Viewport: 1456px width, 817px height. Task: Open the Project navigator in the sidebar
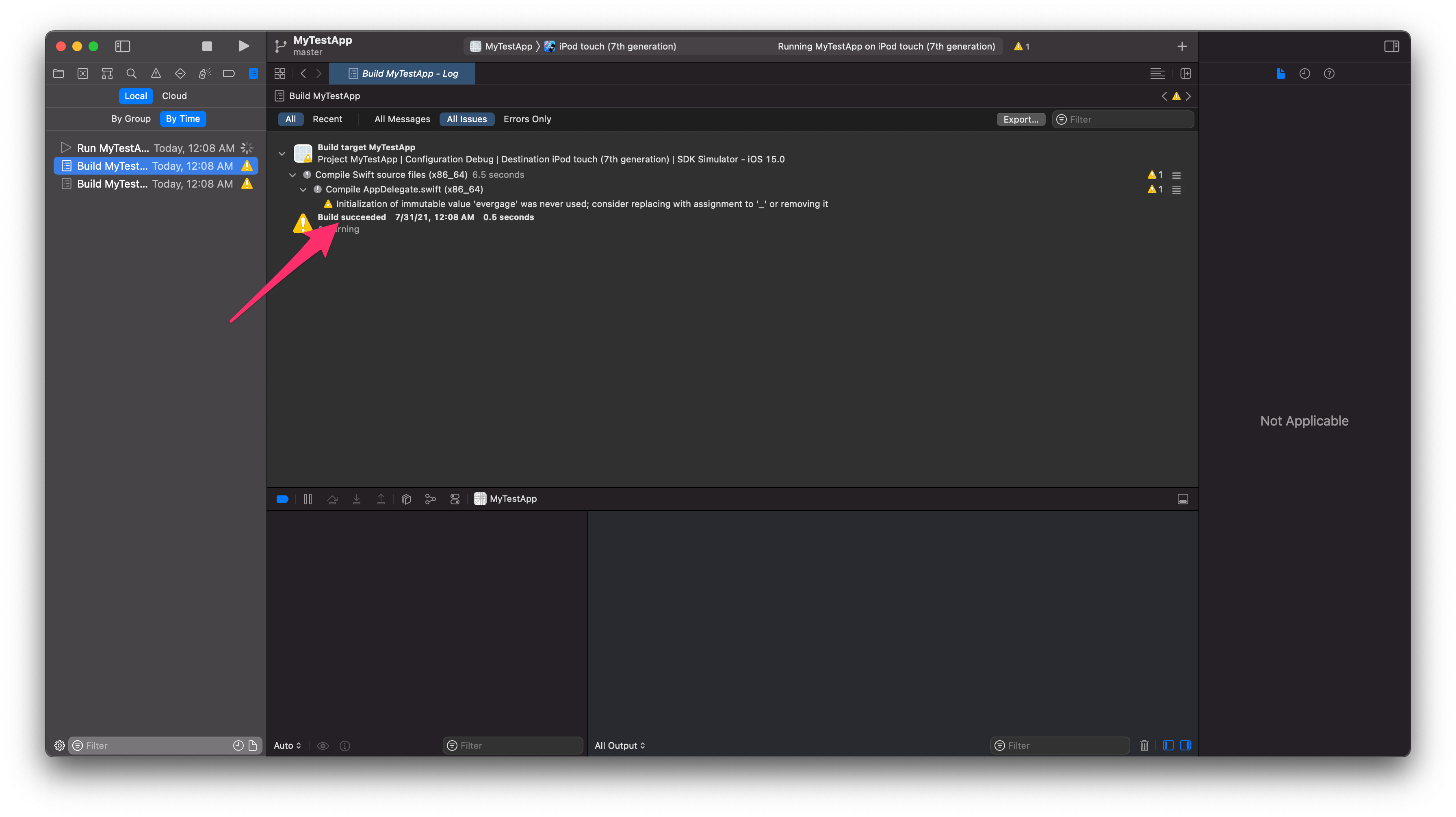point(58,73)
